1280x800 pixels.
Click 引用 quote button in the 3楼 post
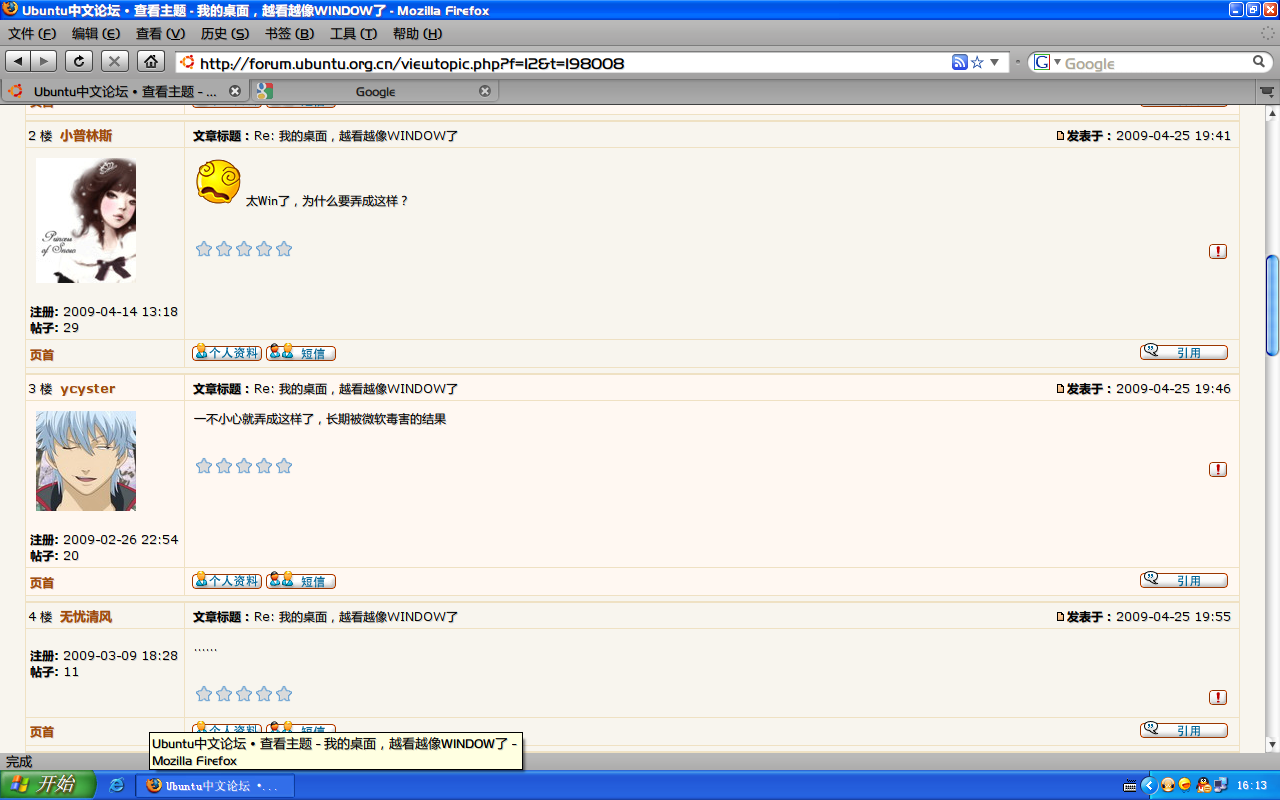click(1184, 580)
